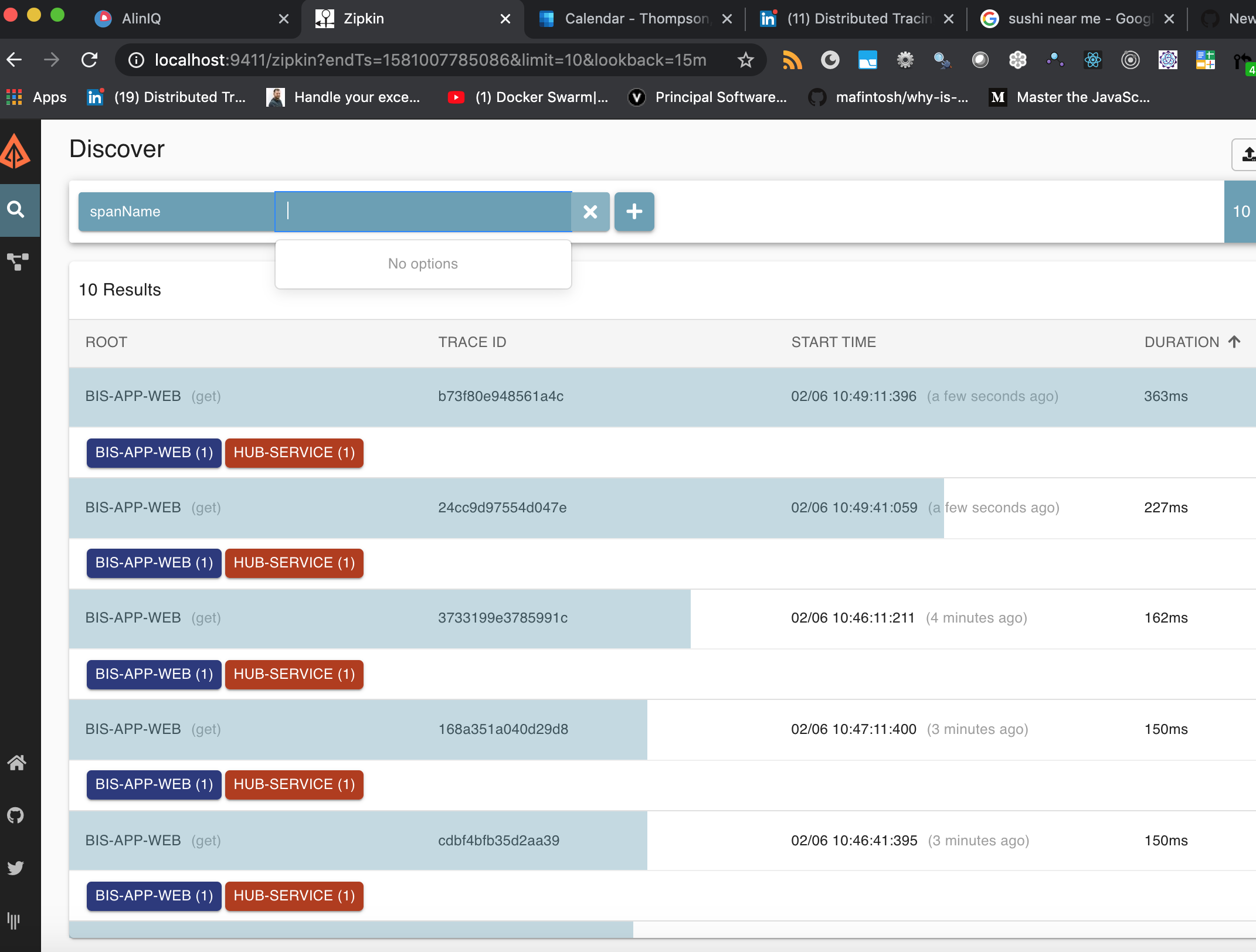The width and height of the screenshot is (1256, 952).
Task: Clear the search query with the X button
Action: (x=590, y=212)
